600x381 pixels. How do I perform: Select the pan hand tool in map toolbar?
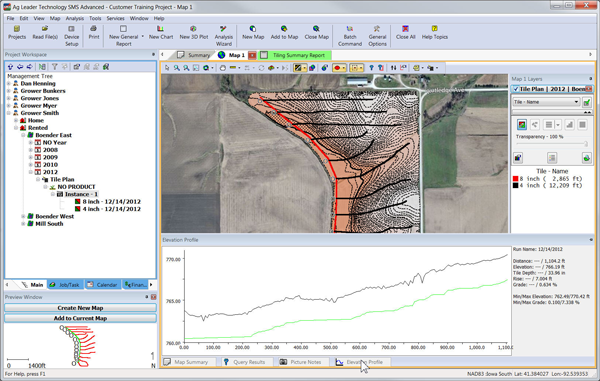(223, 68)
